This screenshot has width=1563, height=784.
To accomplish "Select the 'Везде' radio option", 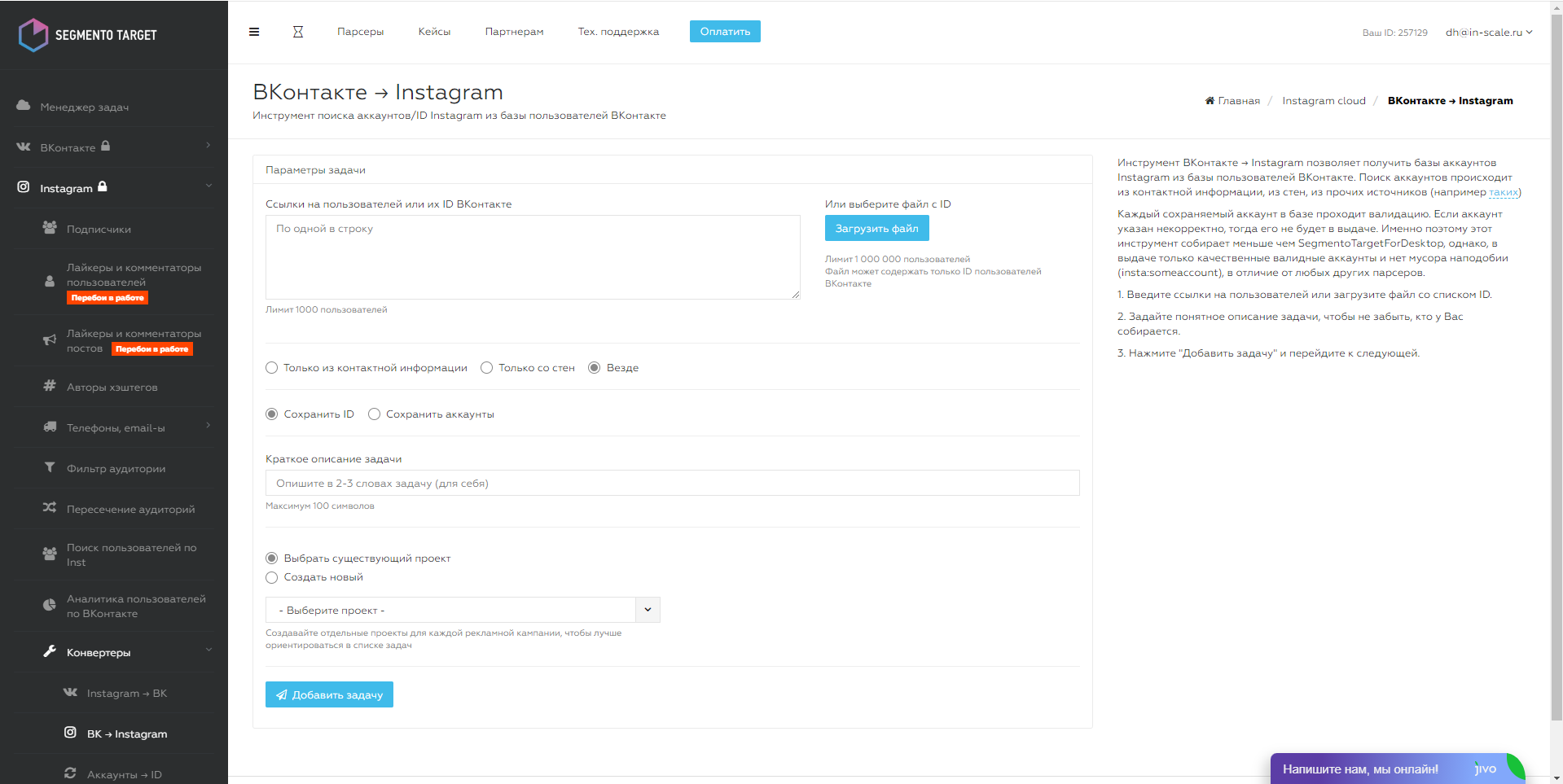I will tap(595, 368).
